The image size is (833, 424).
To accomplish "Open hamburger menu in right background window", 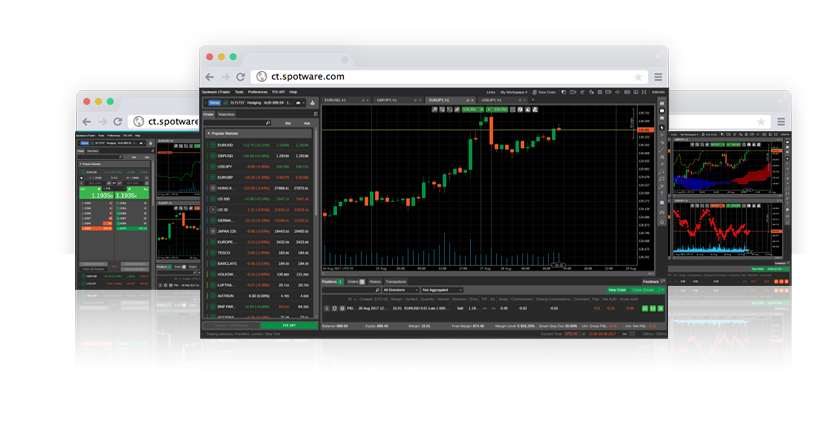I will click(x=781, y=122).
